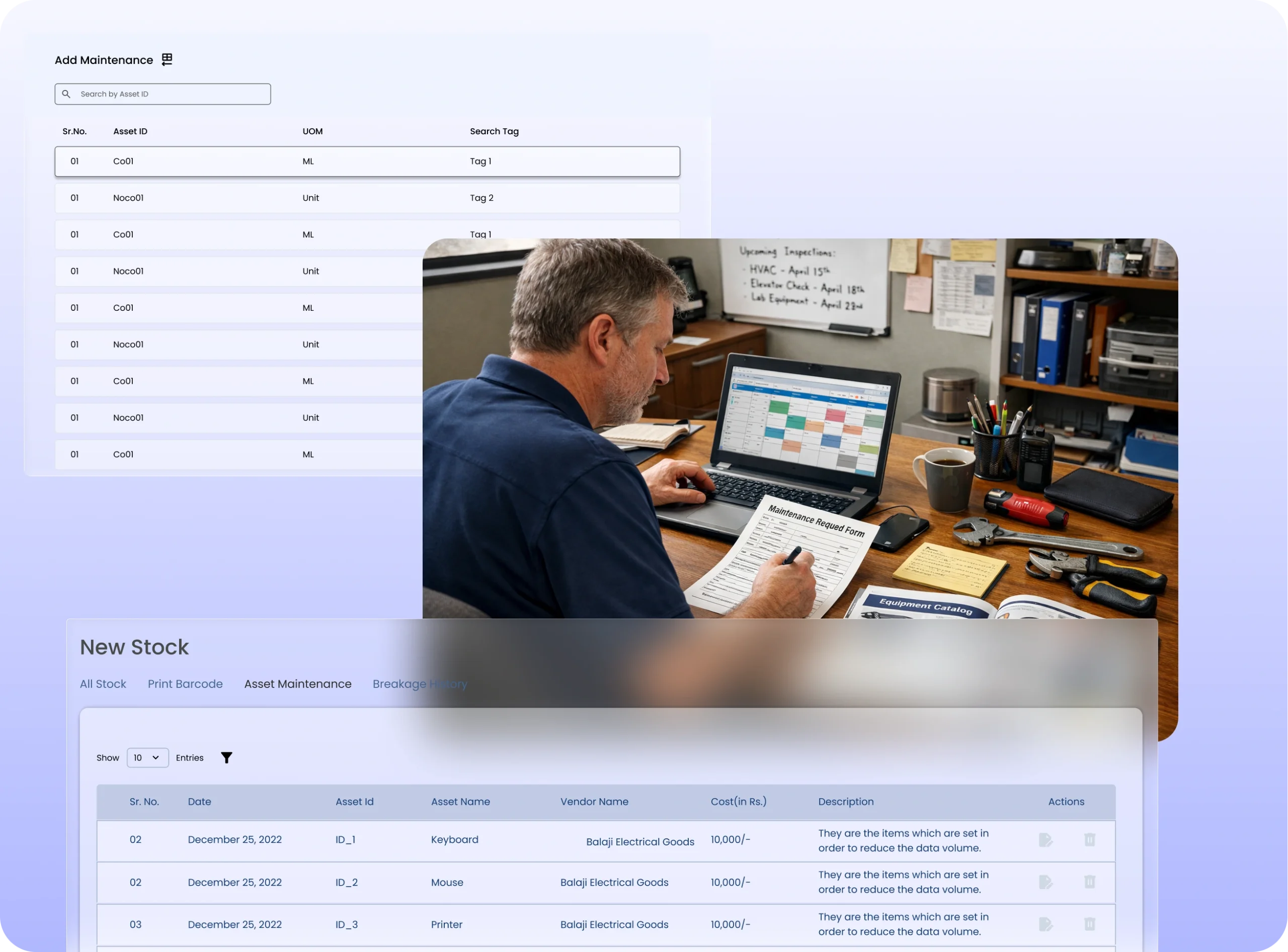
Task: Select the highlighted Co01 Tag 1 row
Action: (x=367, y=161)
